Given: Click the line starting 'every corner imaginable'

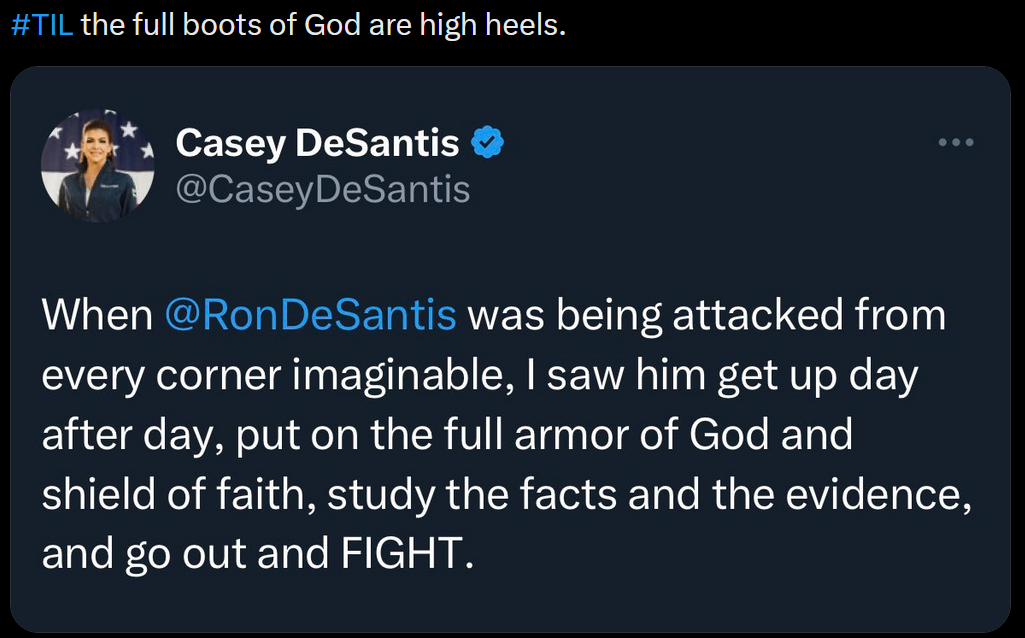Looking at the screenshot, I should pos(480,377).
